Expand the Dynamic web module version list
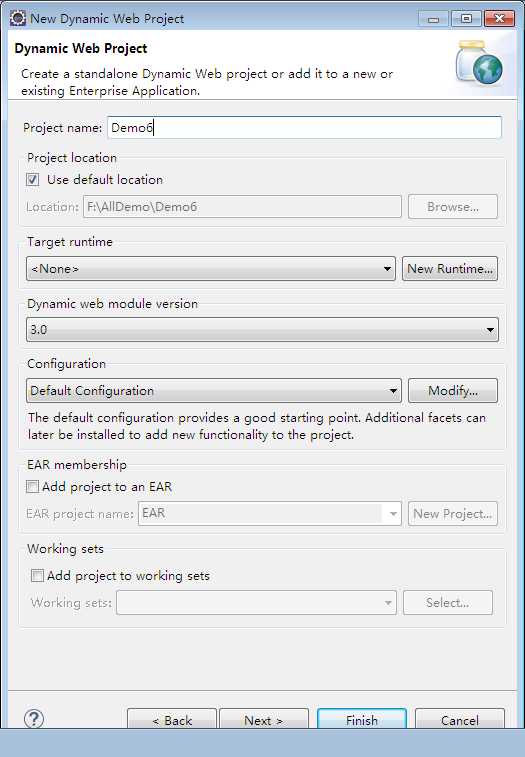Screen dimensions: 525x757 [262, 330]
